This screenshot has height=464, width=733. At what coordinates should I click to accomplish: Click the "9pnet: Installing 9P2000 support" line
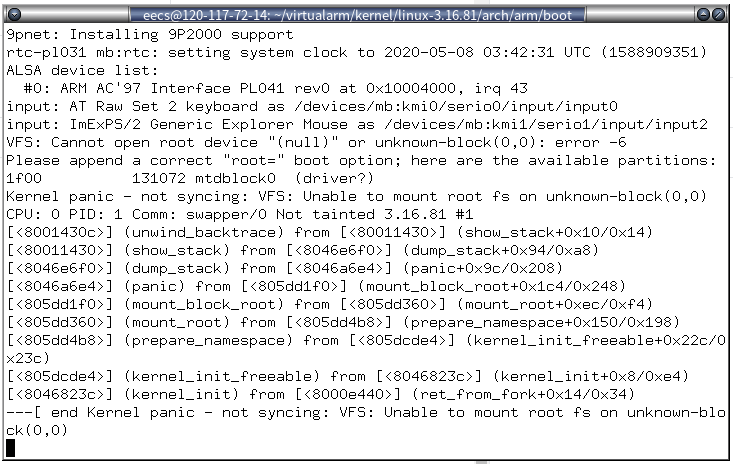tap(150, 34)
